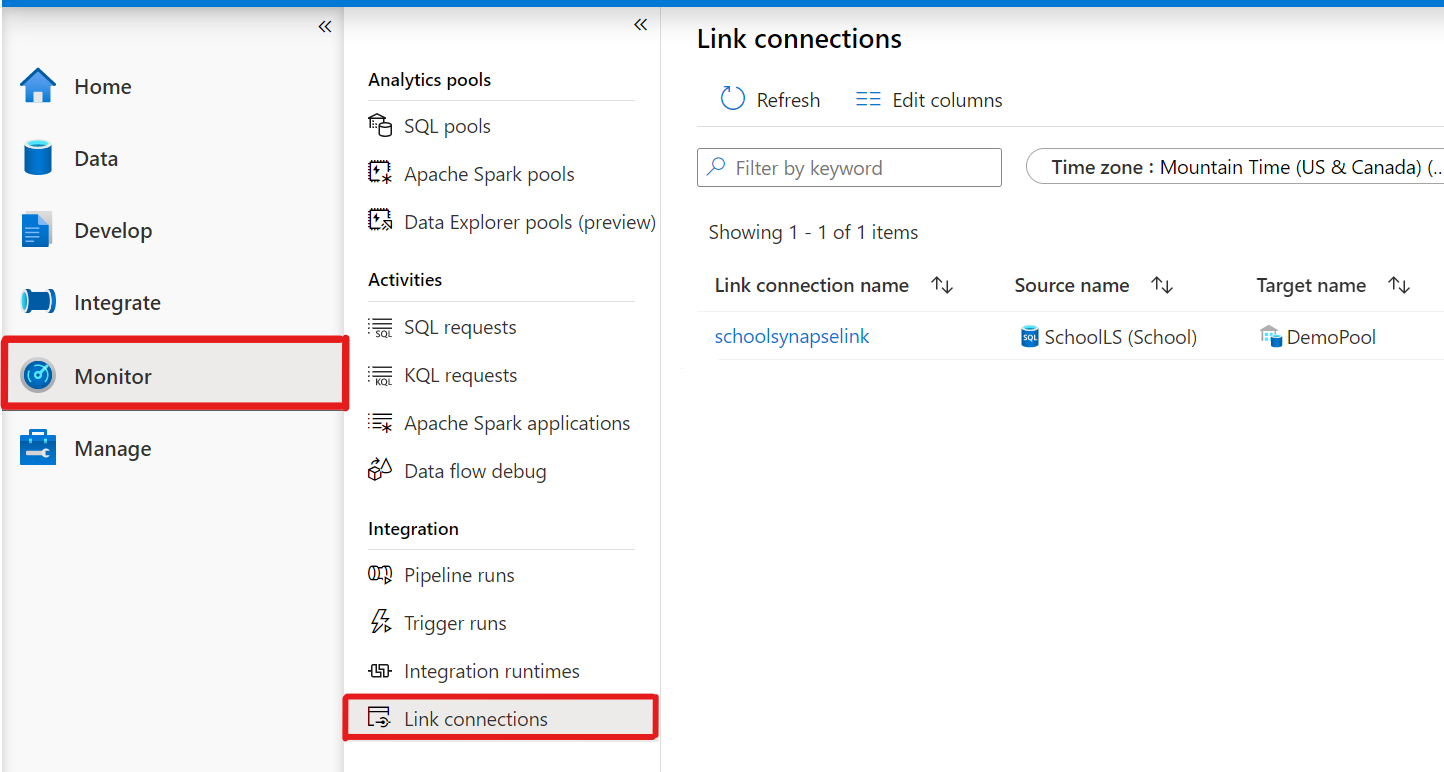Screen dimensions: 1444x772
Task: Click the Develop document icon
Action: click(36, 230)
